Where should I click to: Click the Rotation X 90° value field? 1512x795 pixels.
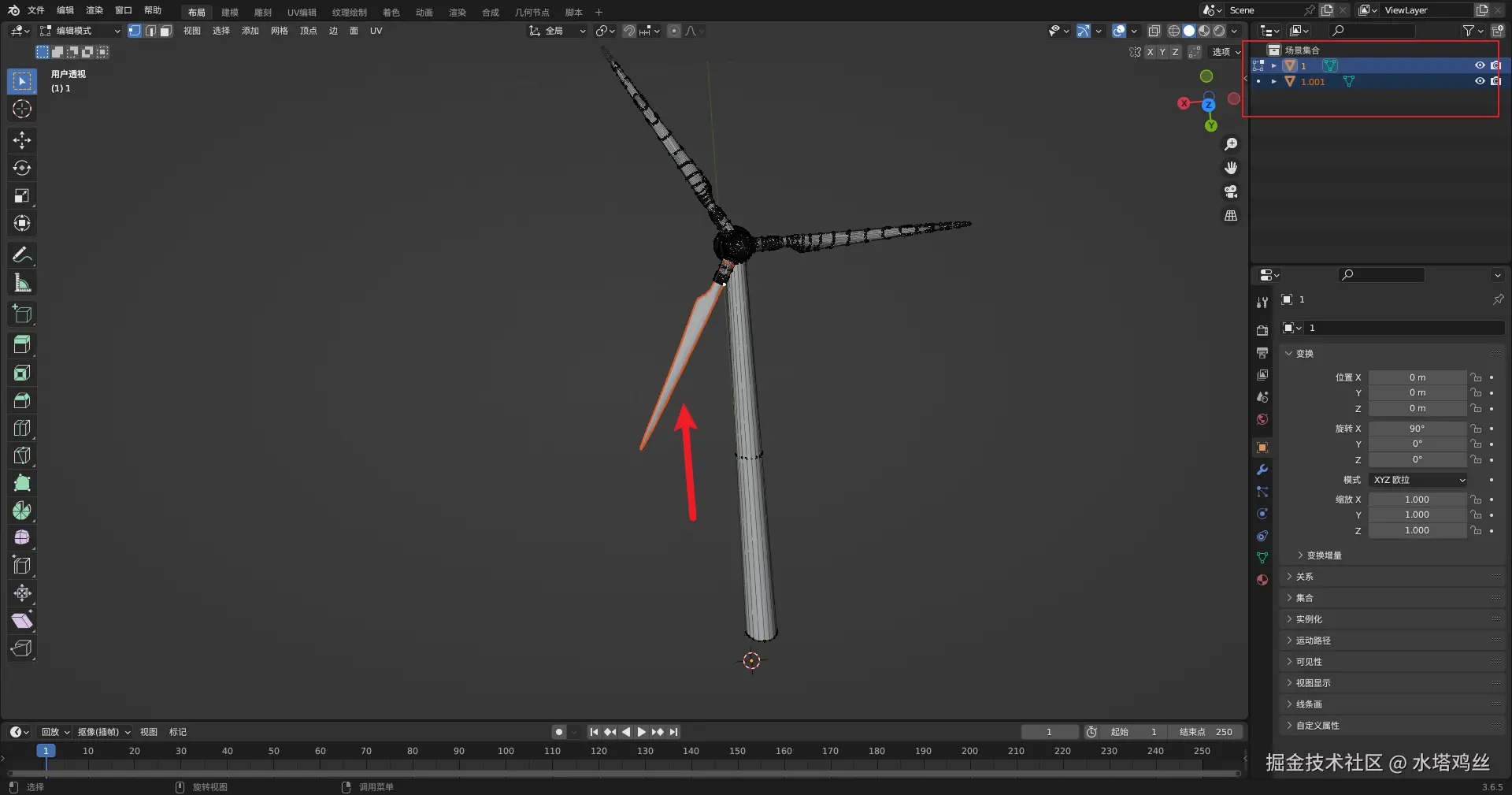pyautogui.click(x=1417, y=429)
